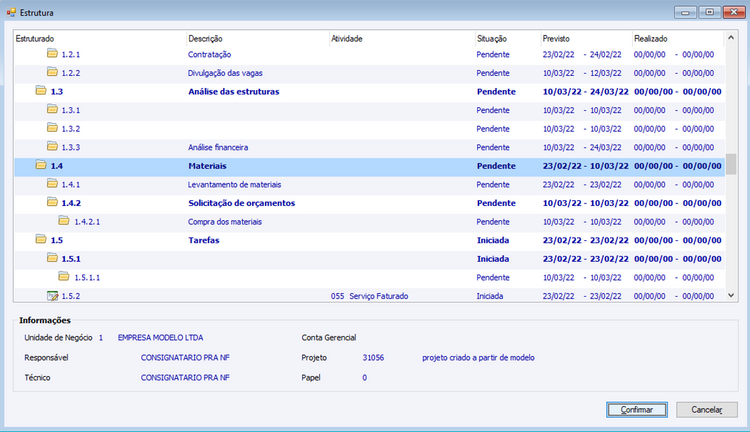Maximize the Estrutura window
This screenshot has width=750, height=432.
click(709, 12)
